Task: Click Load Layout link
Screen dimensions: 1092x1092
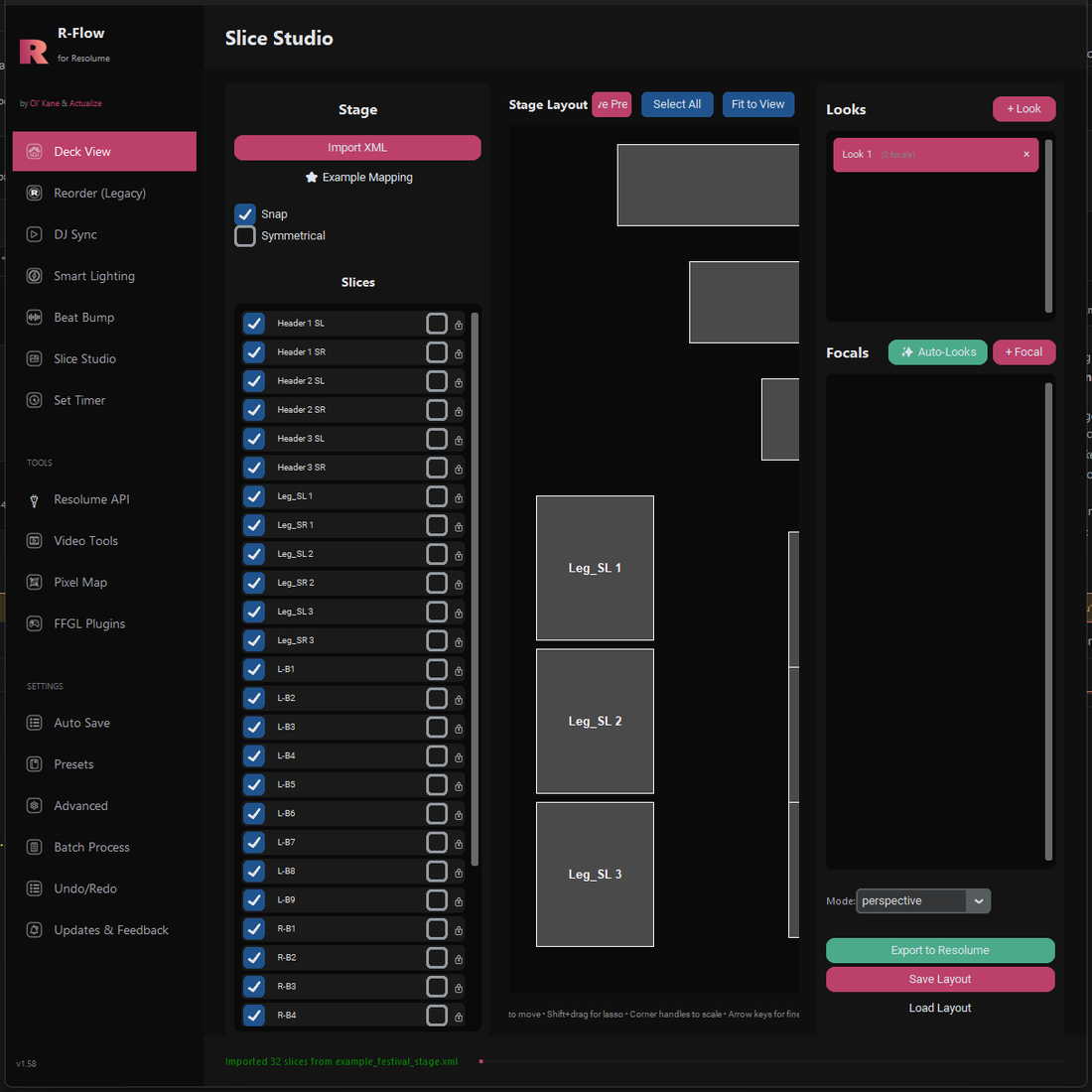Action: [x=940, y=1008]
